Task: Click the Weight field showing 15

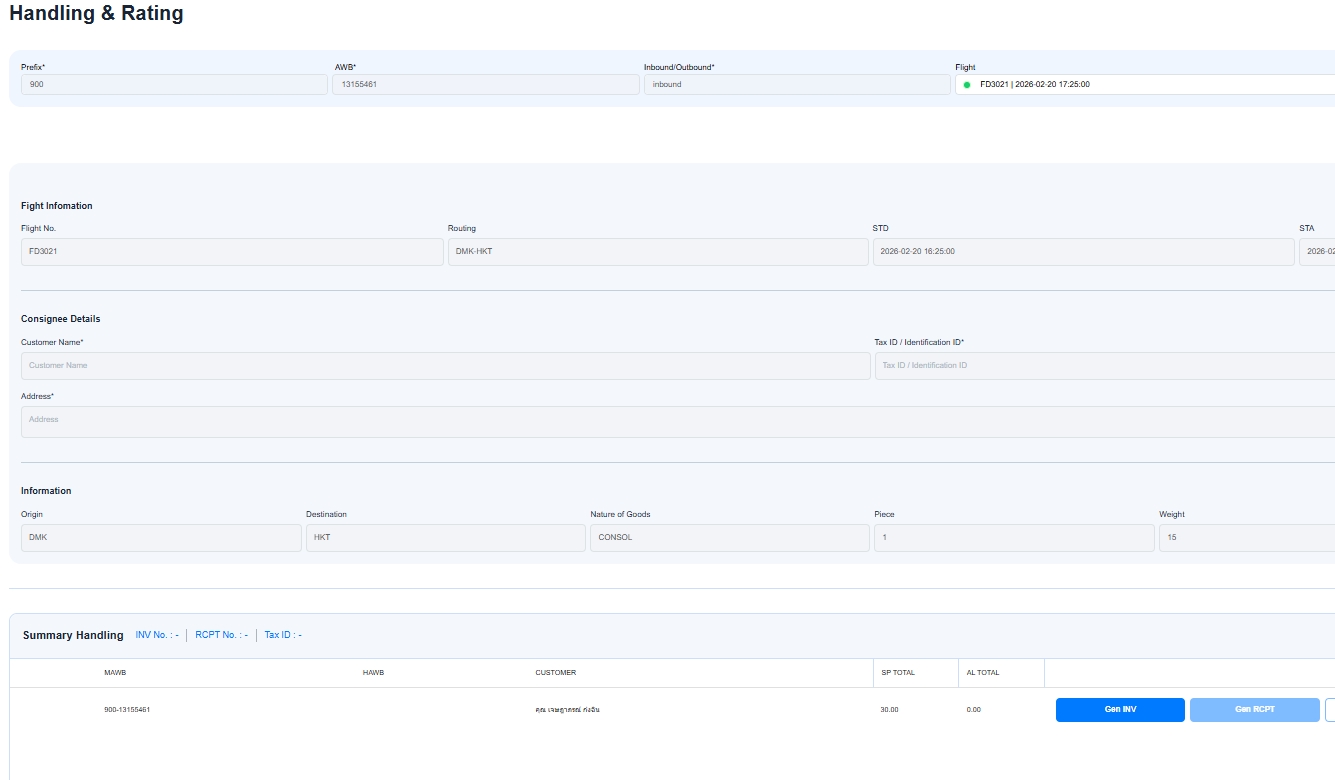Action: coord(1246,538)
